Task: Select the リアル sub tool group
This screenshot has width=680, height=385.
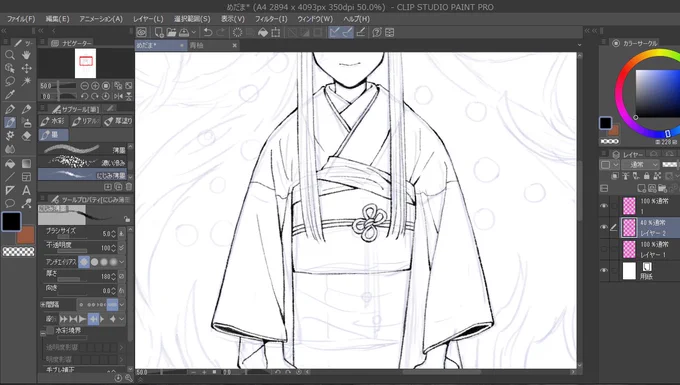Action: coord(85,121)
